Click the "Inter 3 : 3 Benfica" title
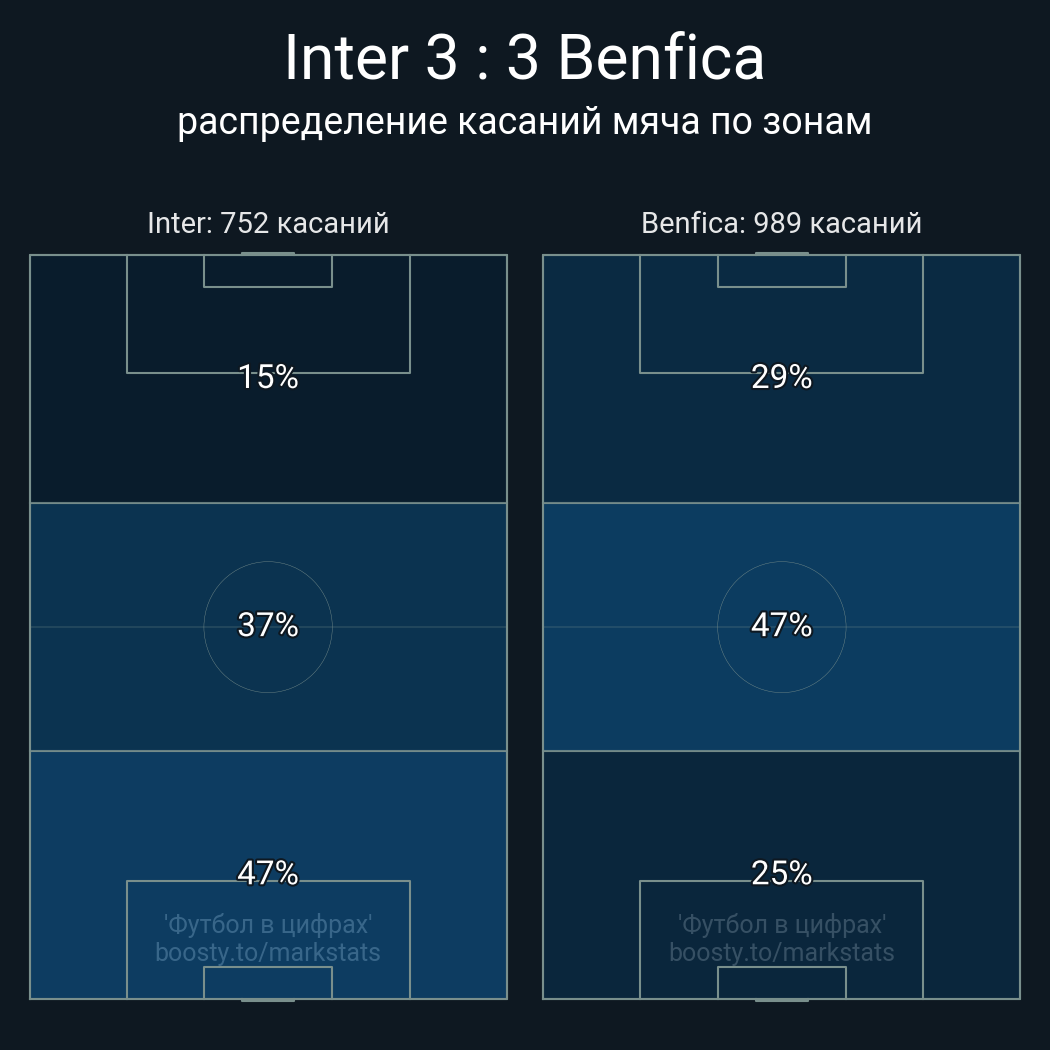The height and width of the screenshot is (1050, 1050). 524,58
